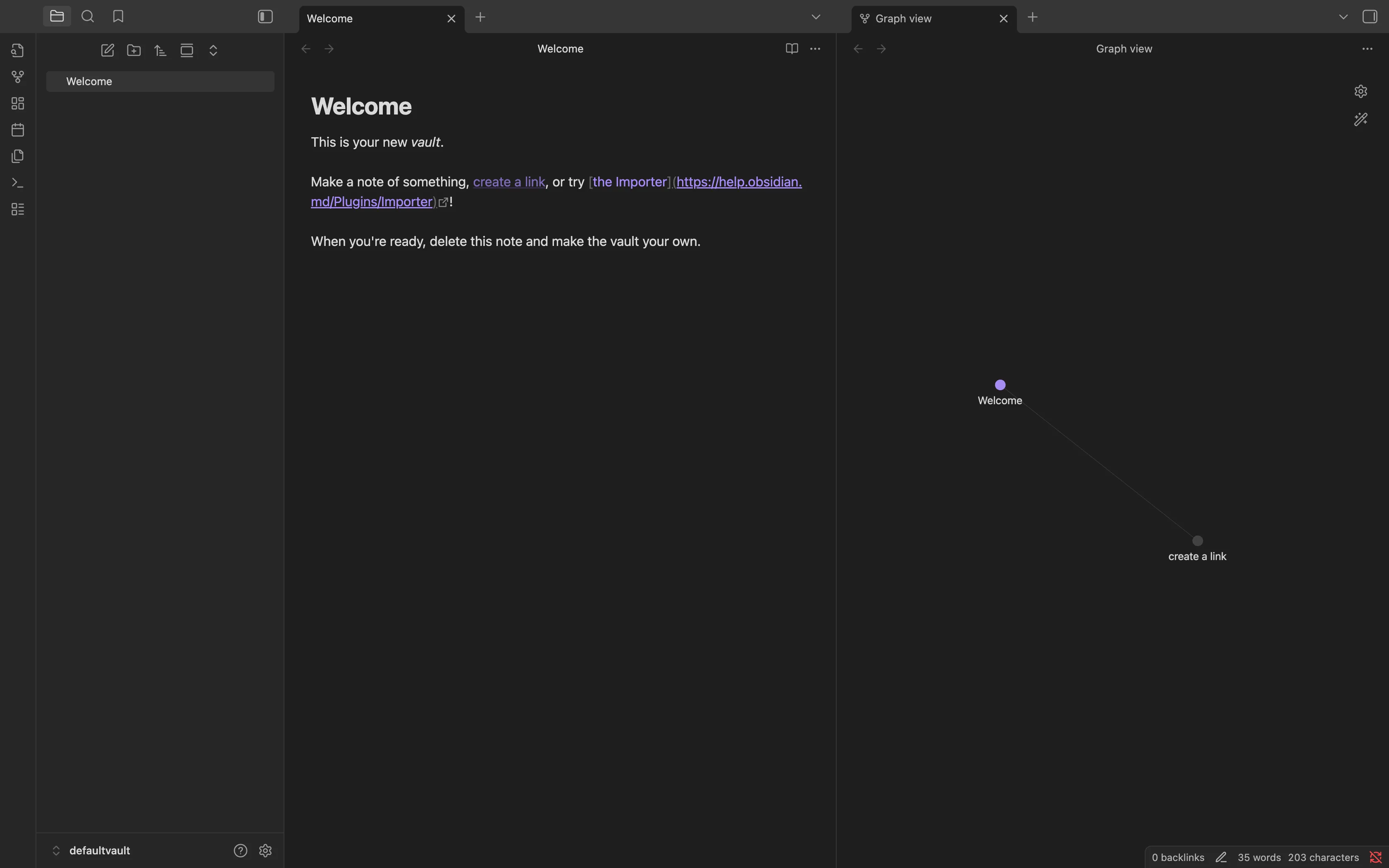Screen dimensions: 1389x868
Task: Switch to Search tab in sidebar
Action: (x=88, y=17)
